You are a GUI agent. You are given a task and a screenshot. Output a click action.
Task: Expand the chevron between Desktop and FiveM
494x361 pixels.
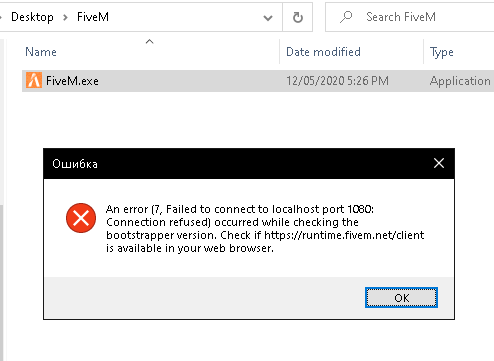point(65,17)
